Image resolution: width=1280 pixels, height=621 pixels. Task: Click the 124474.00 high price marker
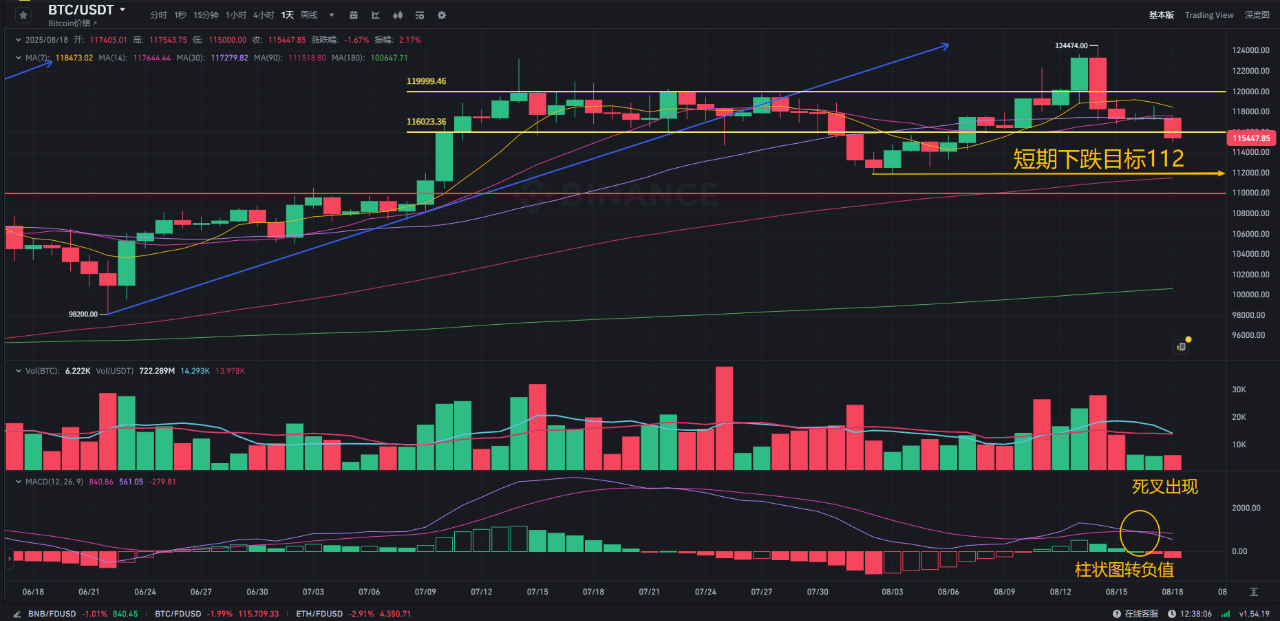1071,46
